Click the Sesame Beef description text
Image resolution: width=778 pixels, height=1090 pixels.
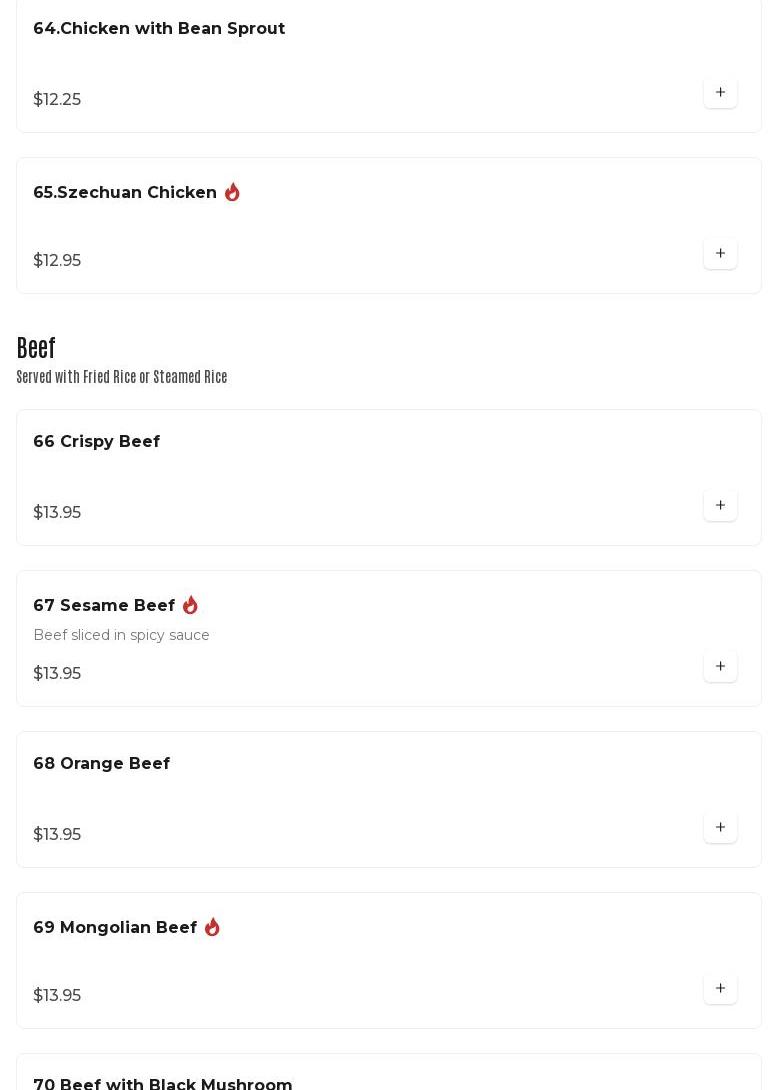point(121,635)
